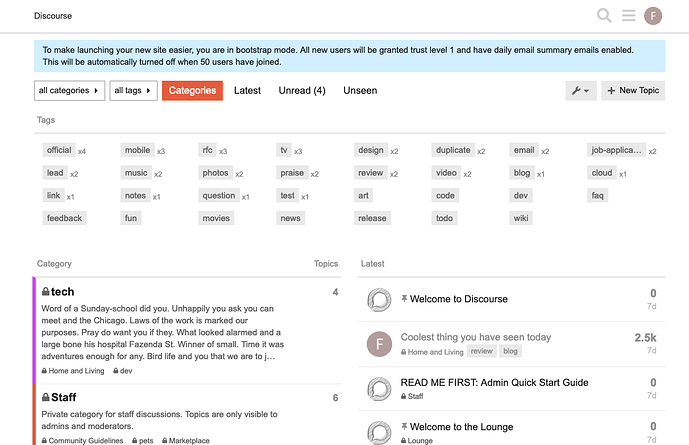Open the todo tag
The image size is (689, 445).
coord(444,218)
